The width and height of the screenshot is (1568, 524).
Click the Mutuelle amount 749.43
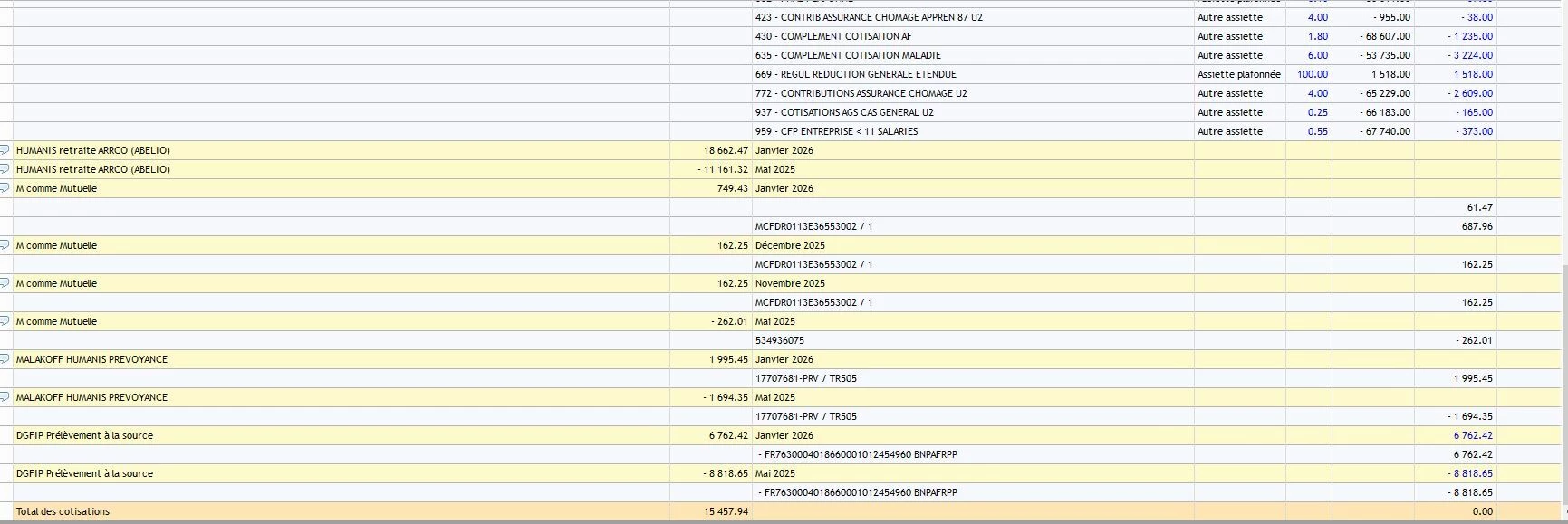tap(733, 188)
